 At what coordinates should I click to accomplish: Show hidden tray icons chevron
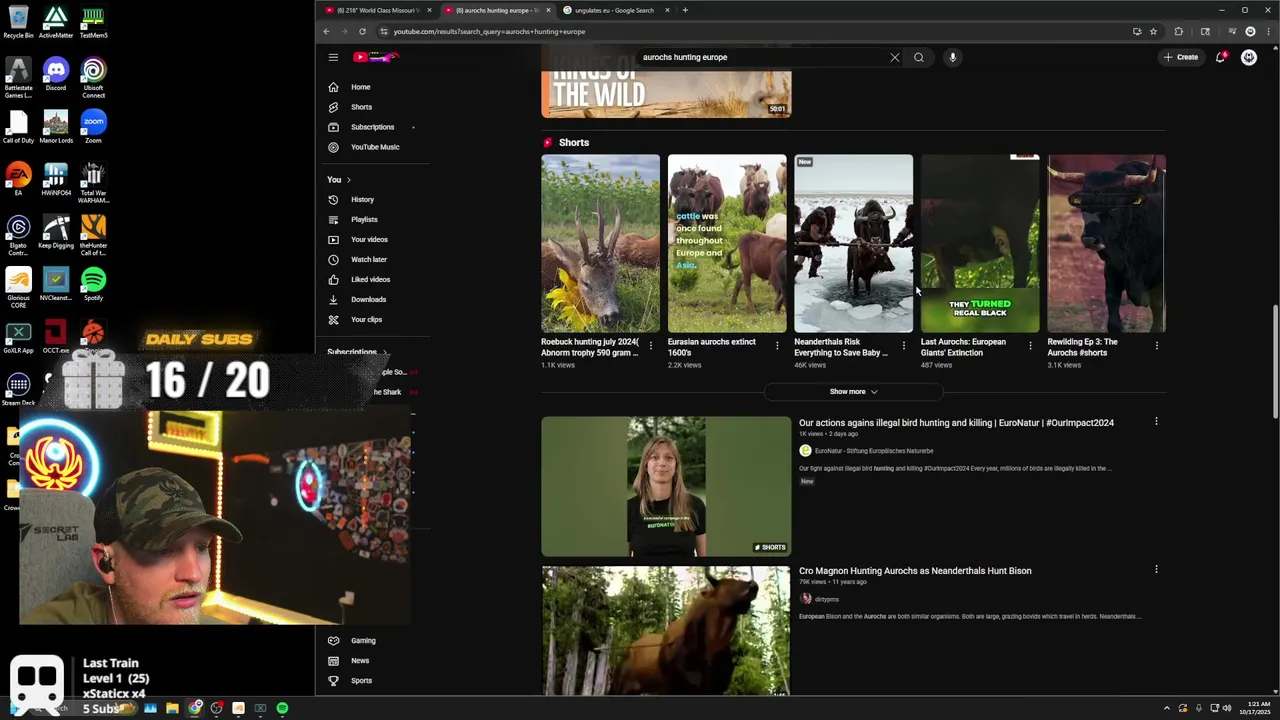1166,708
